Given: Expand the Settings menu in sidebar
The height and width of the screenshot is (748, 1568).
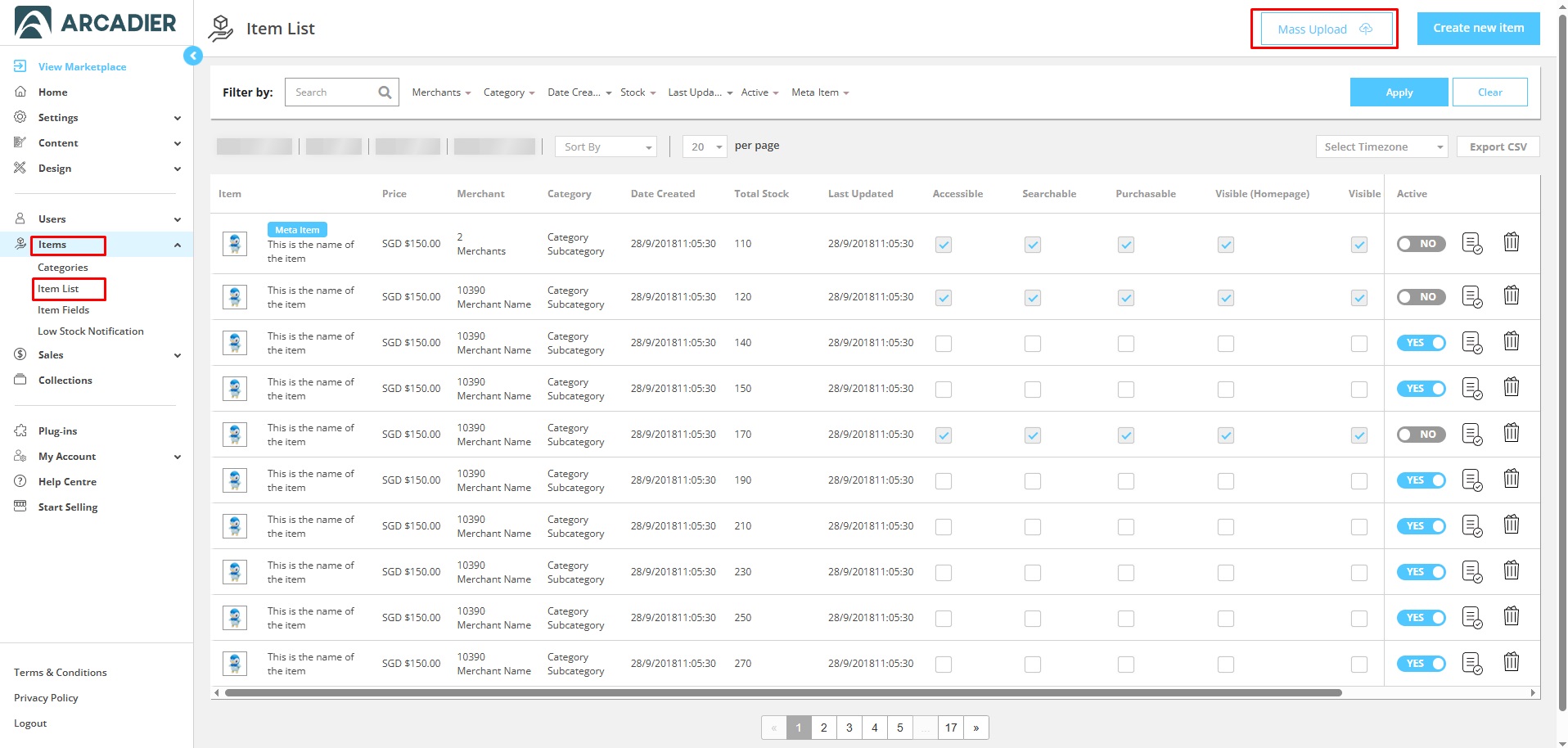Looking at the screenshot, I should pos(97,118).
